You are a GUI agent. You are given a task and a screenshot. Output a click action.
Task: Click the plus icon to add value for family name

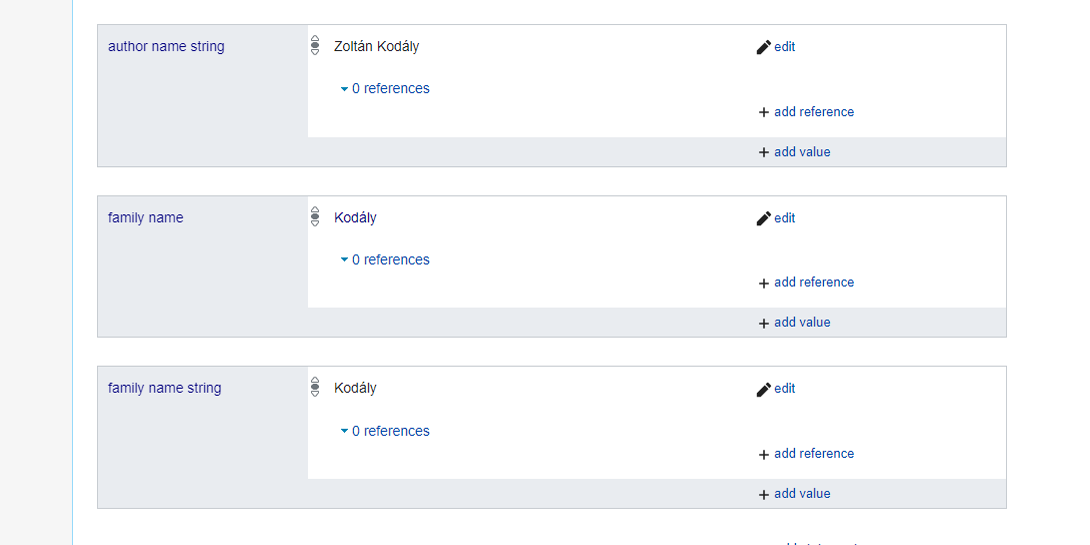pos(764,323)
